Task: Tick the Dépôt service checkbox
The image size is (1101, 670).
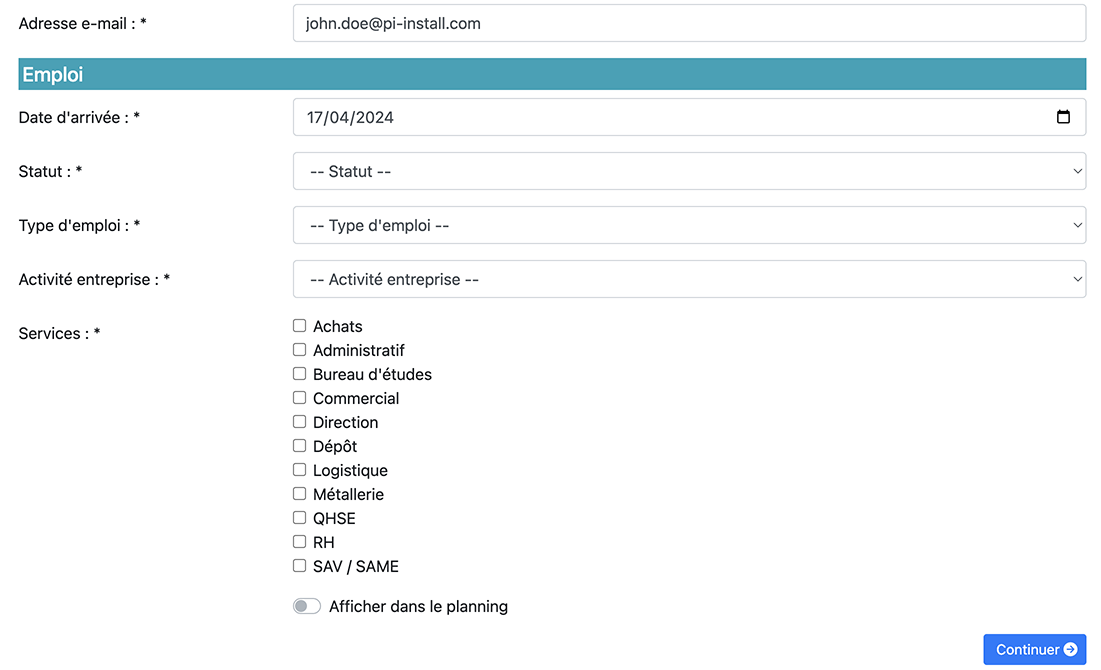Action: point(300,446)
